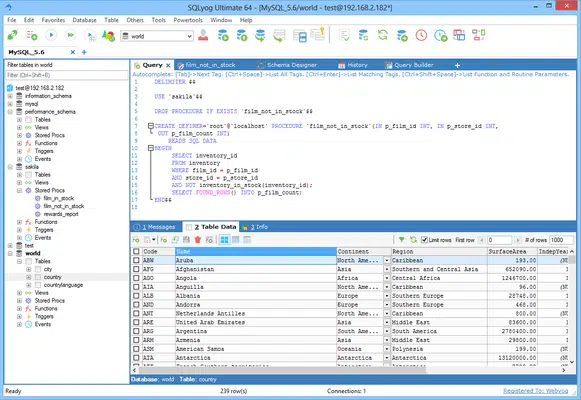Check the row checkbox for Aruba
This screenshot has height=400, width=581.
click(136, 260)
